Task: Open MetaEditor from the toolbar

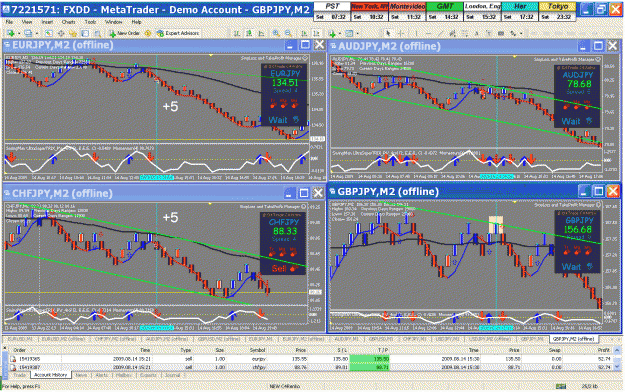Action: (x=147, y=33)
